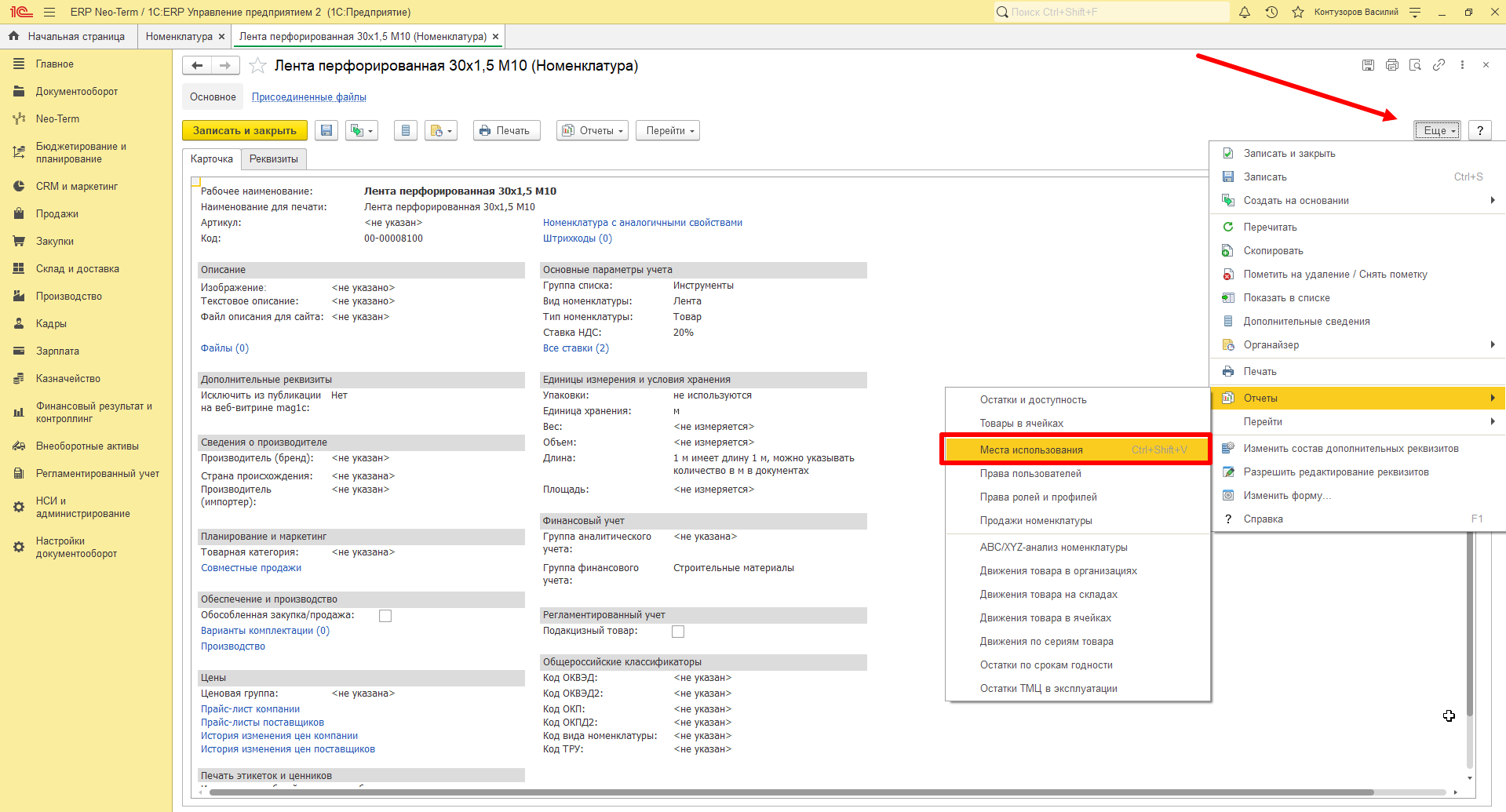The width and height of the screenshot is (1506, 812).
Task: Choose Пометить на удаление / Снять пометку
Action: [1358, 275]
